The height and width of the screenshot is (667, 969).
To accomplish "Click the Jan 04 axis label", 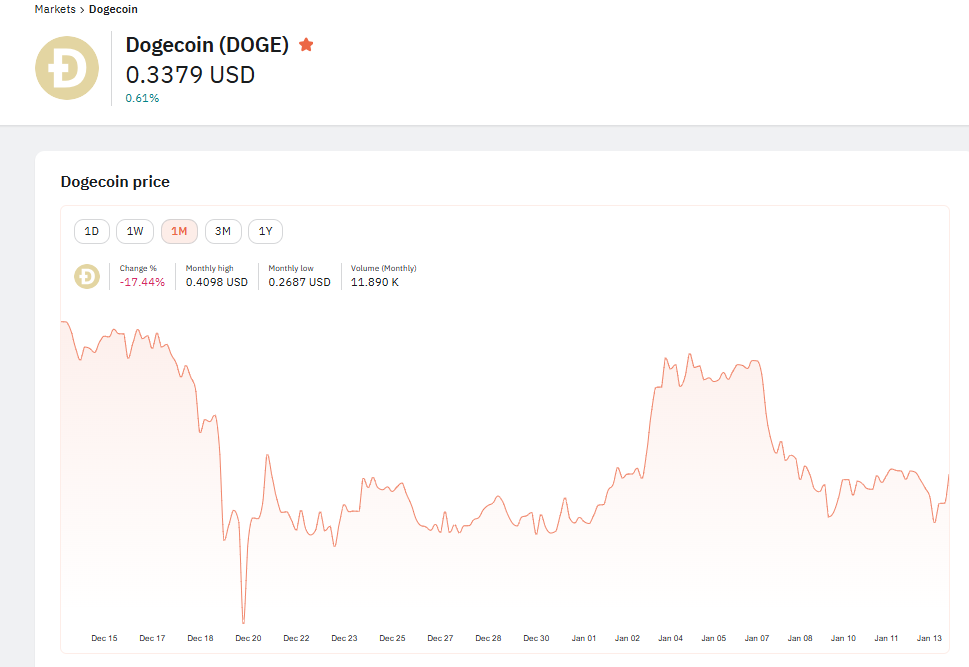I will pyautogui.click(x=671, y=638).
